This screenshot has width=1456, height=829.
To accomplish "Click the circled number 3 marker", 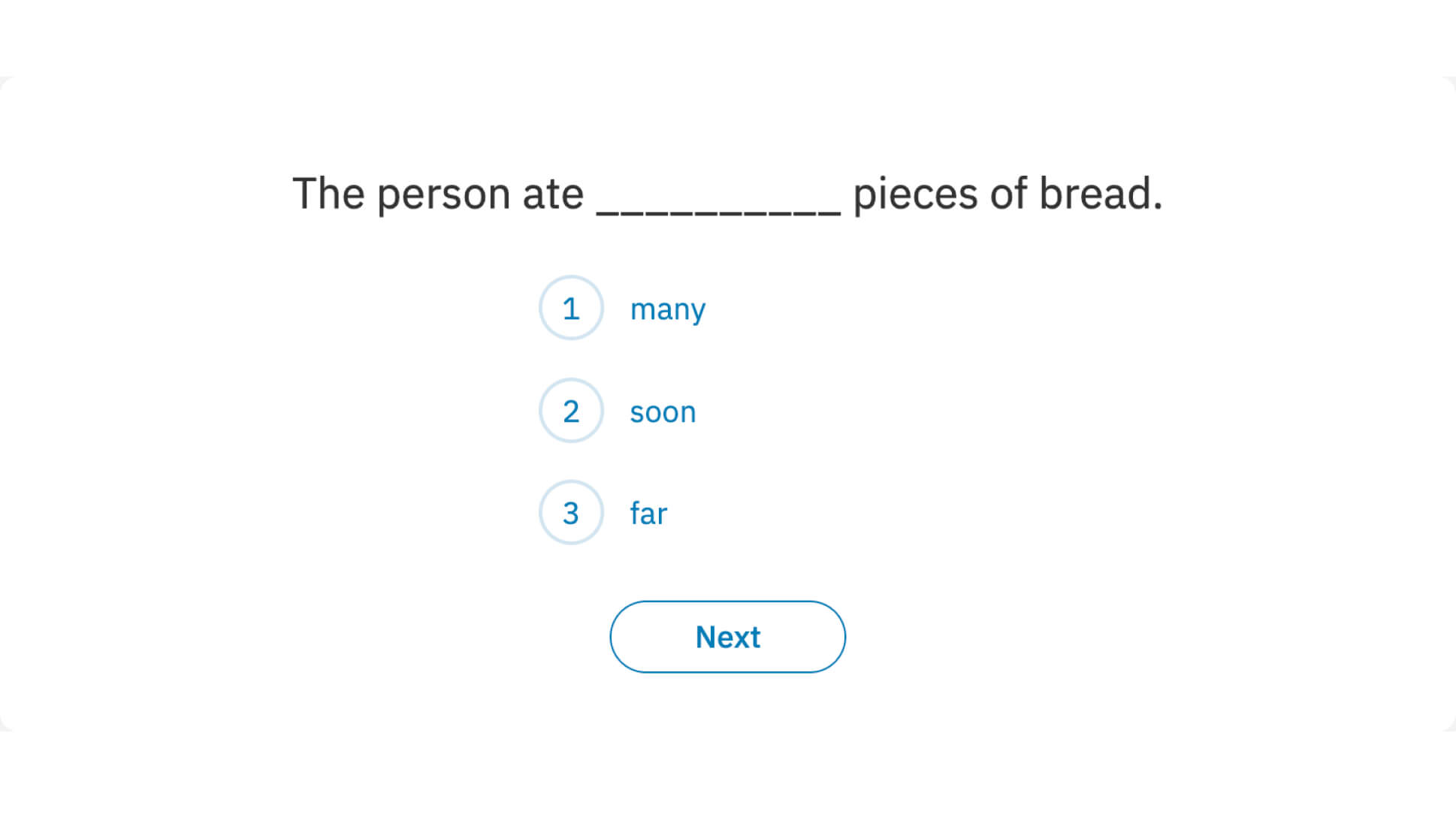I will point(571,512).
